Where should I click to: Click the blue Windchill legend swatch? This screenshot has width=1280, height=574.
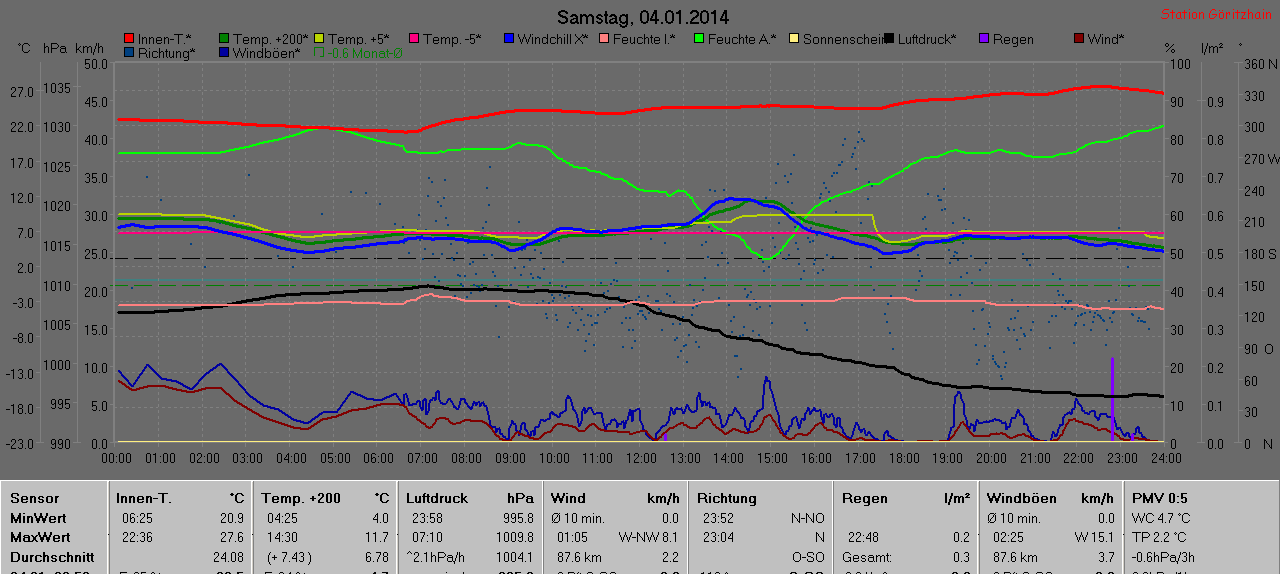pyautogui.click(x=508, y=39)
